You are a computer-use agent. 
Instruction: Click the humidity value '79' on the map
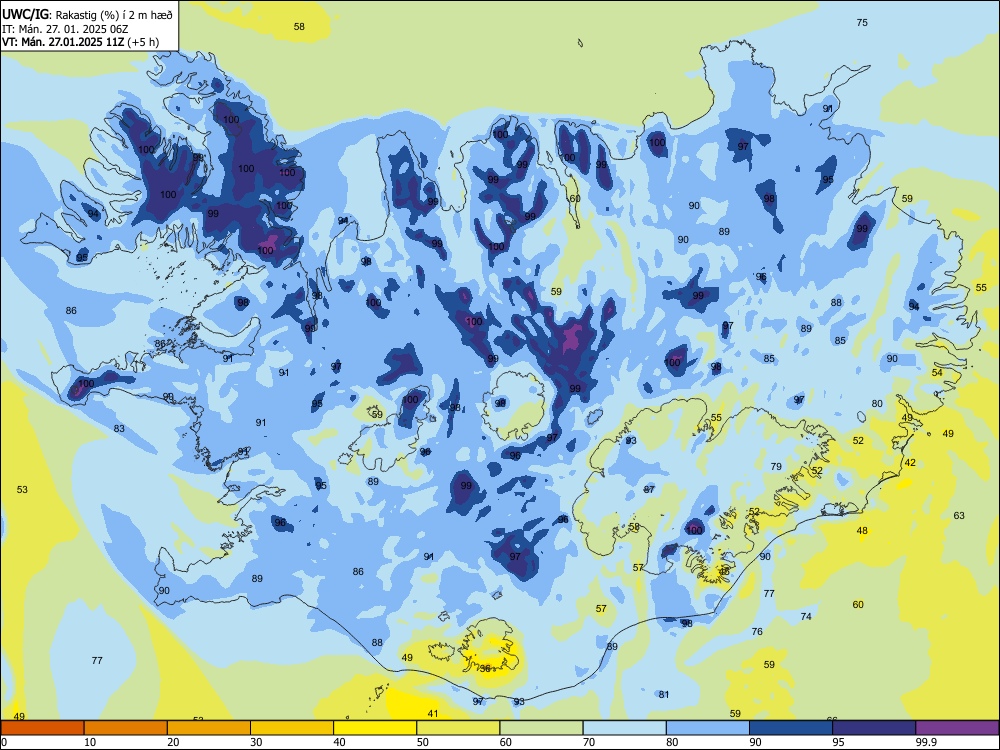(776, 466)
